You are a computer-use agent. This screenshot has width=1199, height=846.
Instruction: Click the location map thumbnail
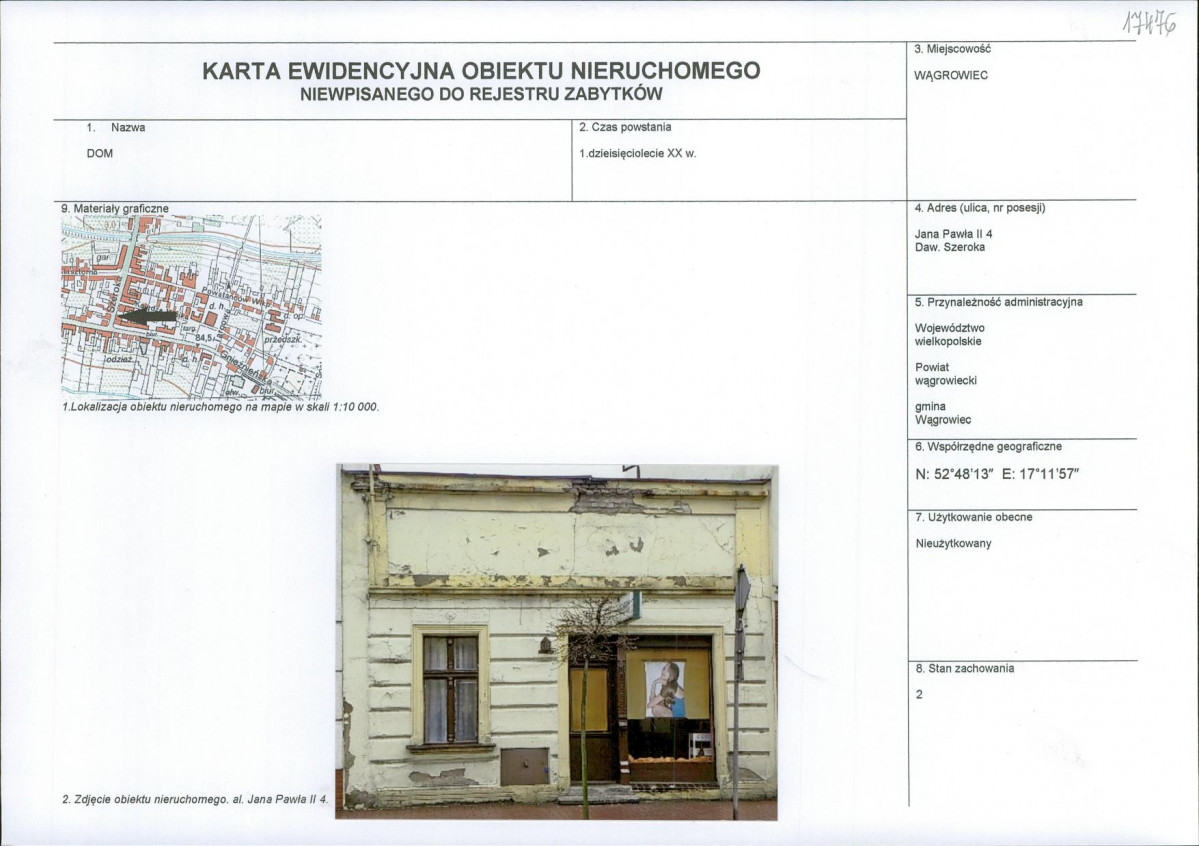click(191, 307)
